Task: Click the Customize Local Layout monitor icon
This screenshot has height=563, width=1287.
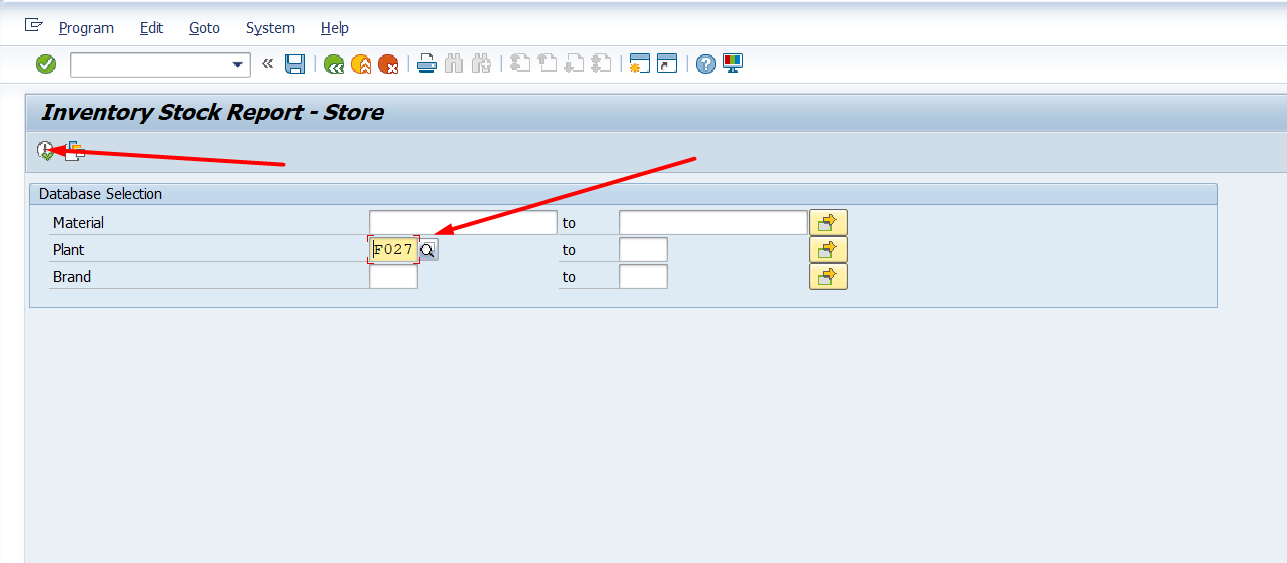Action: pos(733,64)
